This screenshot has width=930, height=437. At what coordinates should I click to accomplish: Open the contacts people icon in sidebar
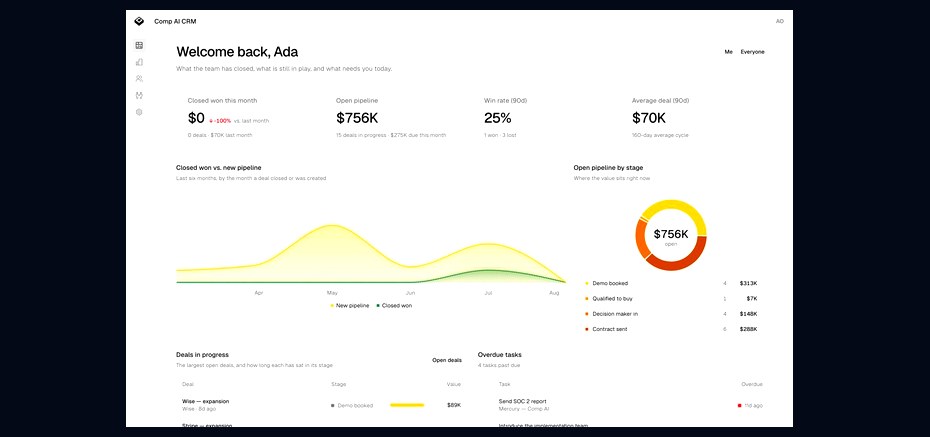pyautogui.click(x=139, y=78)
